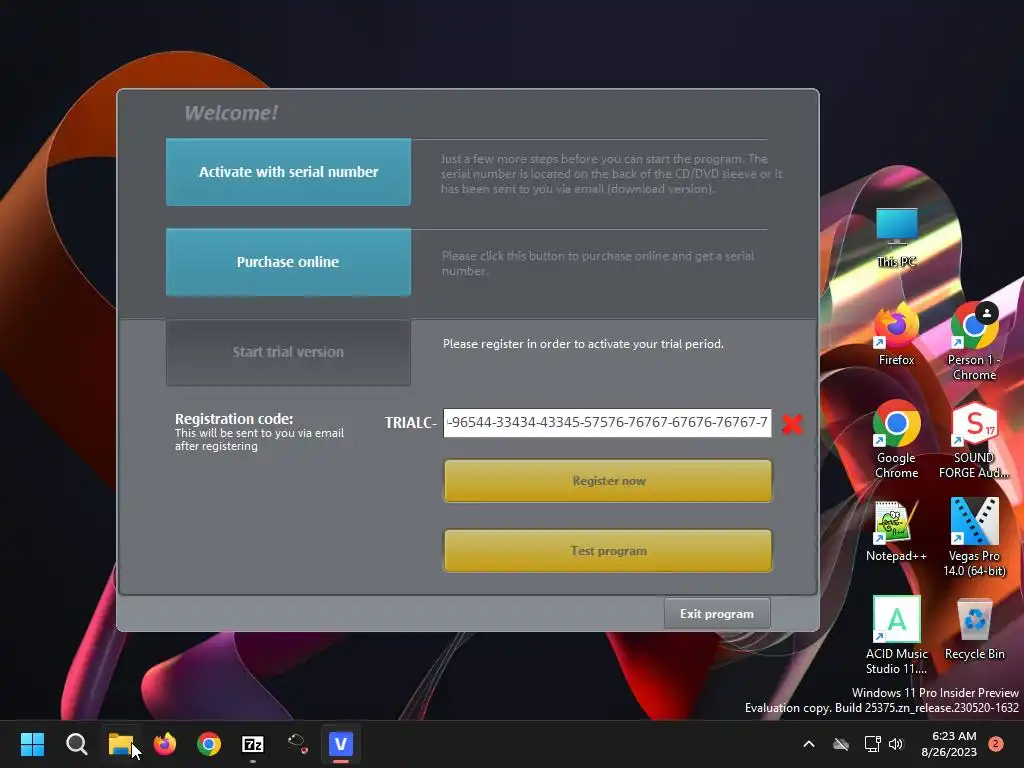The height and width of the screenshot is (768, 1024).
Task: Click inside the registration code field
Action: (607, 423)
